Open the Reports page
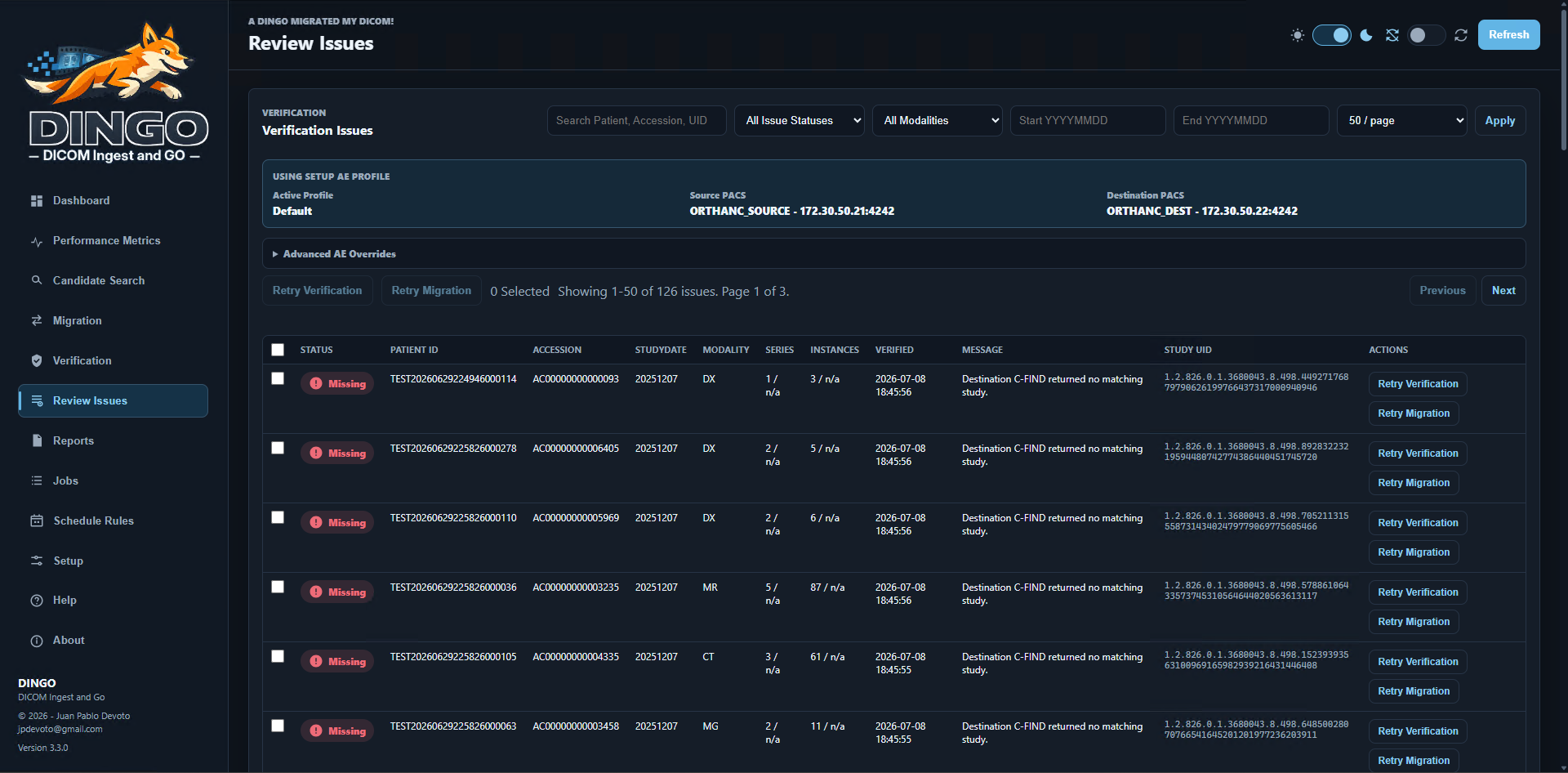This screenshot has height=773, width=1568. click(x=114, y=440)
